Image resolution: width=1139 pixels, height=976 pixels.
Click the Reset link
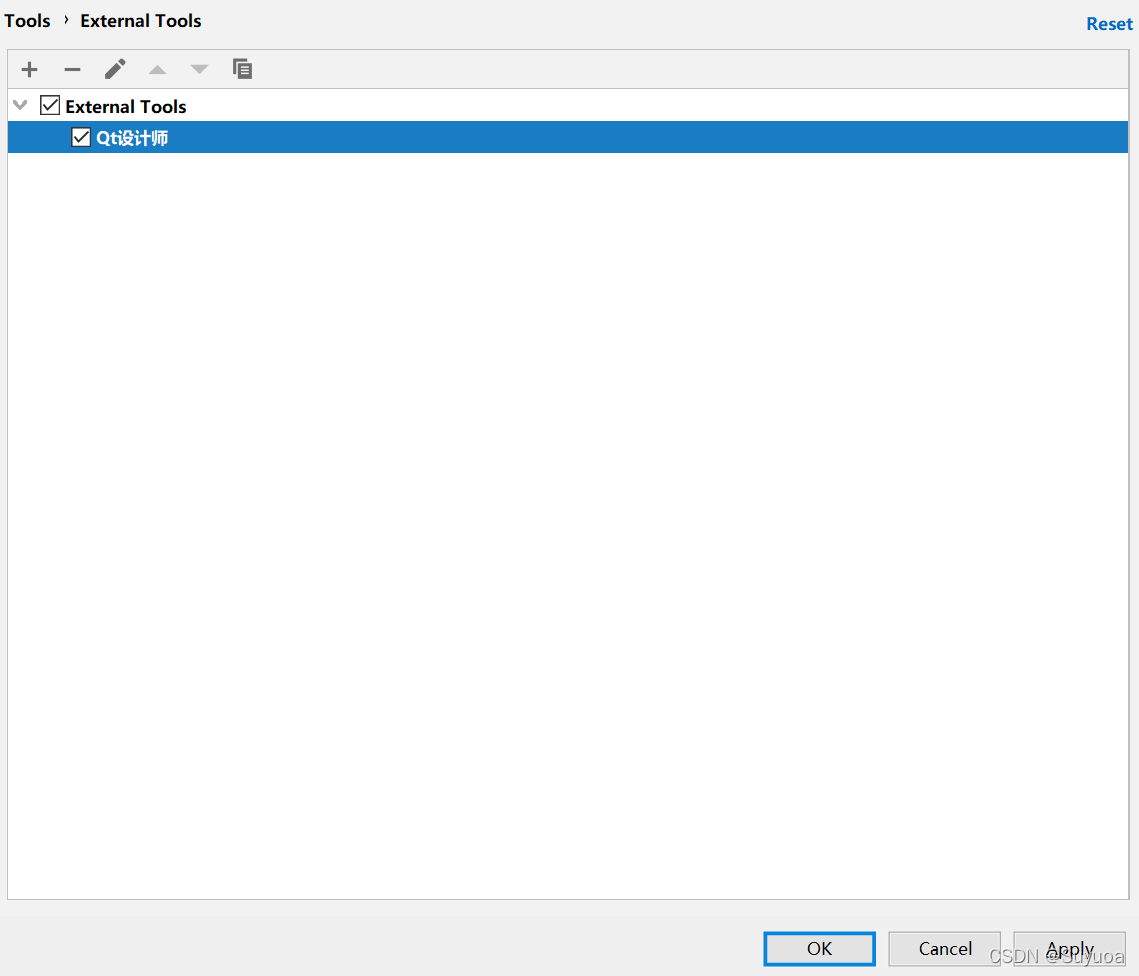(1108, 24)
